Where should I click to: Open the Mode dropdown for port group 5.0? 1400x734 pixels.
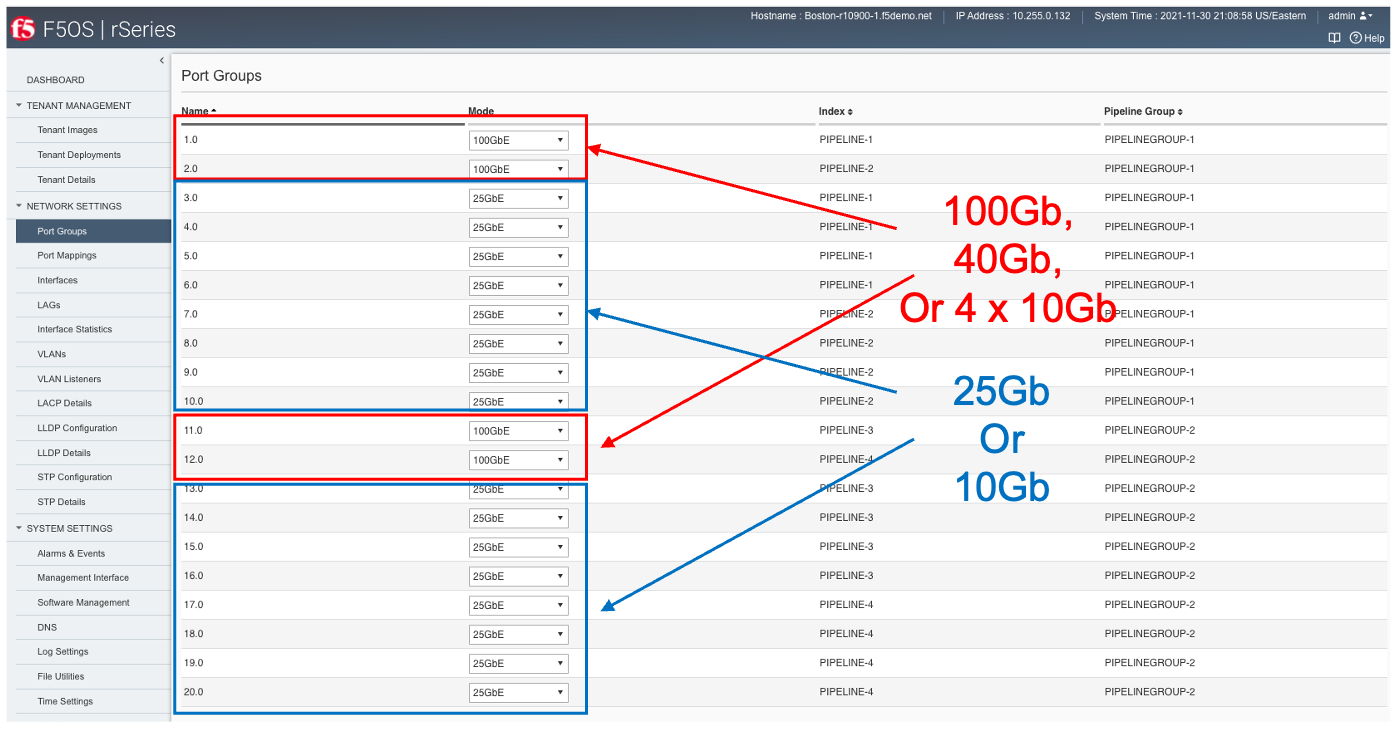pyautogui.click(x=518, y=257)
